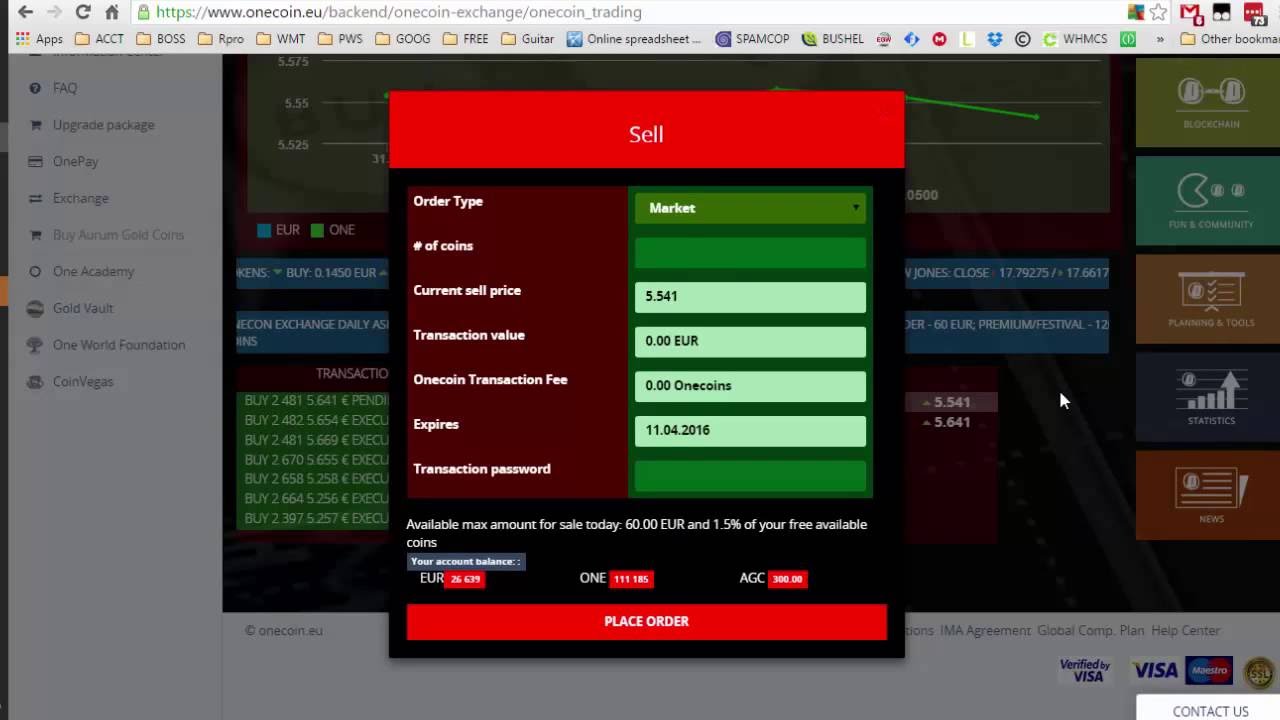The image size is (1280, 720).
Task: Open the GOOG bookmarks folder
Action: click(403, 39)
